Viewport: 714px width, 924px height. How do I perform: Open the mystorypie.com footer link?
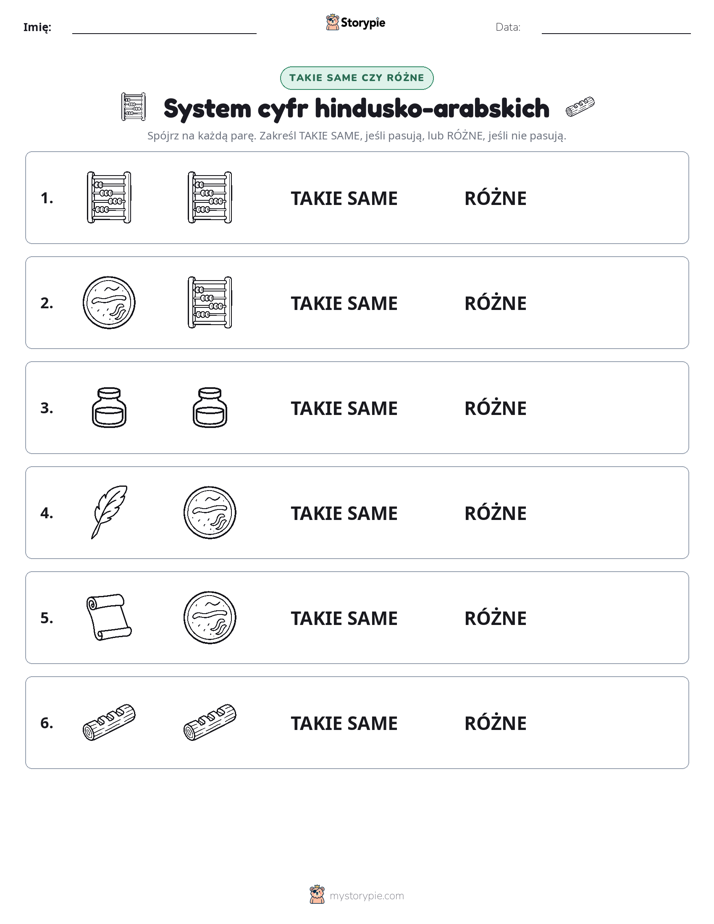coord(366,896)
